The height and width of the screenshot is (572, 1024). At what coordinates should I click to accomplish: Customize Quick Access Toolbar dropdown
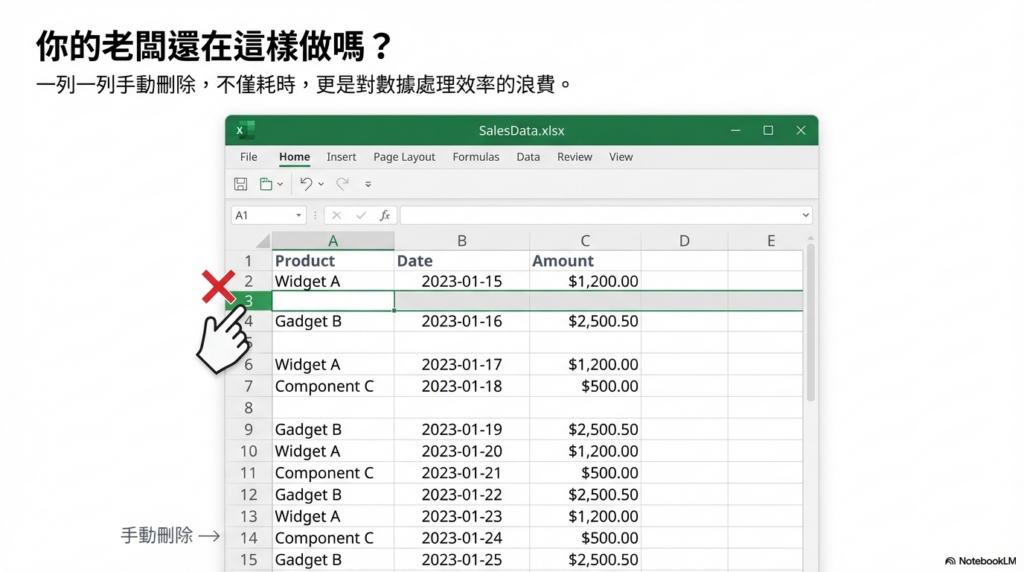tap(368, 185)
